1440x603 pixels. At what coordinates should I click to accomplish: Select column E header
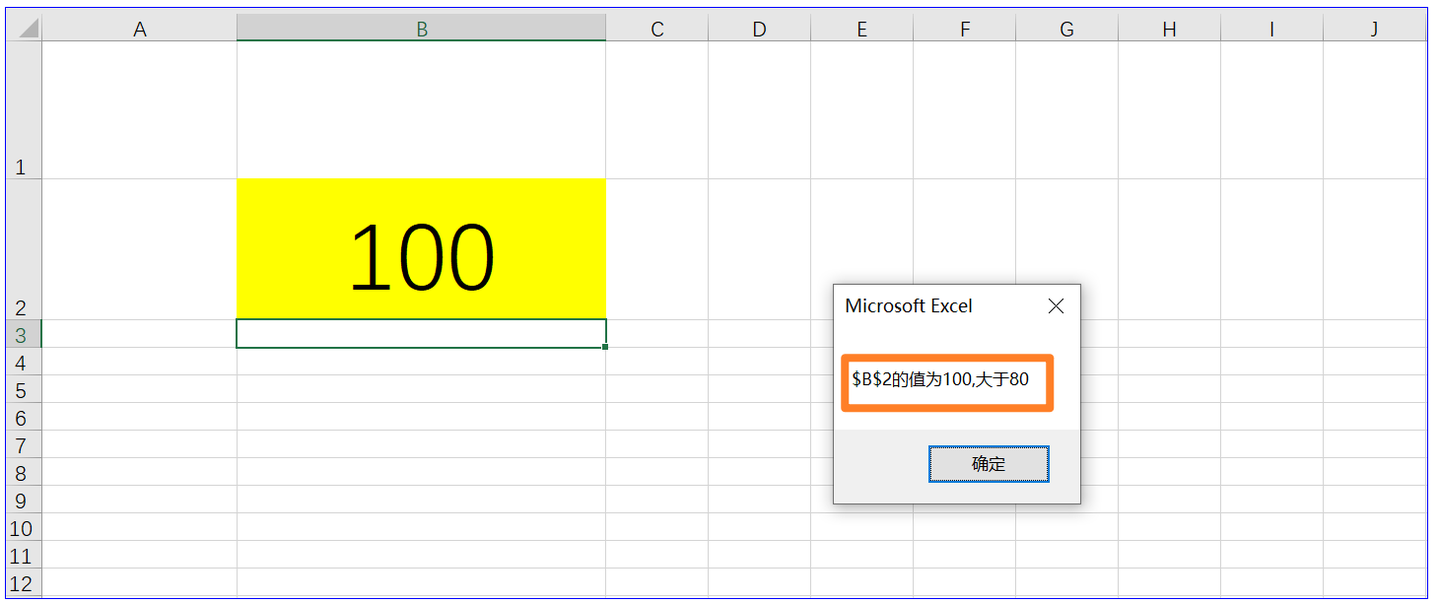861,27
